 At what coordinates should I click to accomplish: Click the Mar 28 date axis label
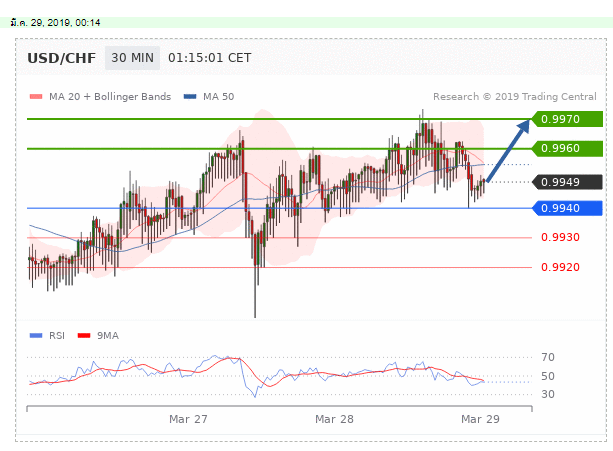point(334,419)
